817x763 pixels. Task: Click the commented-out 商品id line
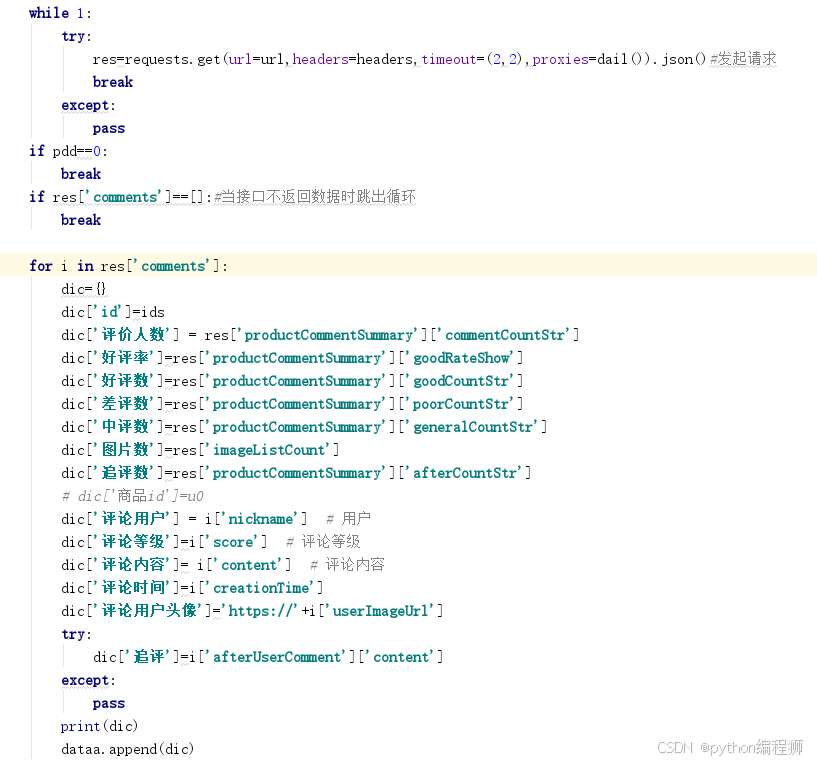132,496
